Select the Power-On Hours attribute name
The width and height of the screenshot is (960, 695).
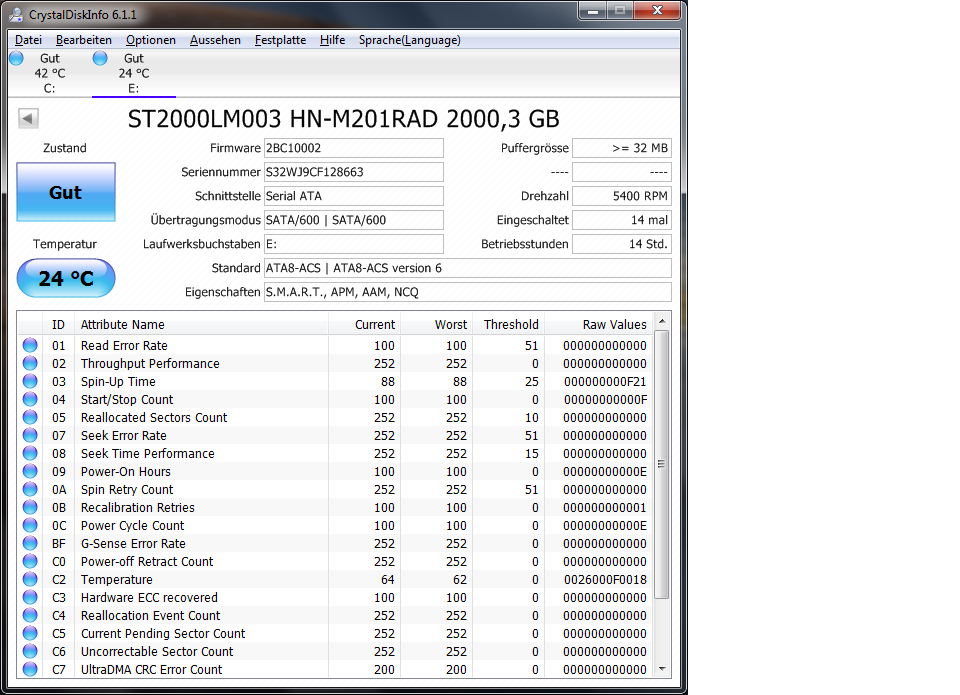point(126,471)
